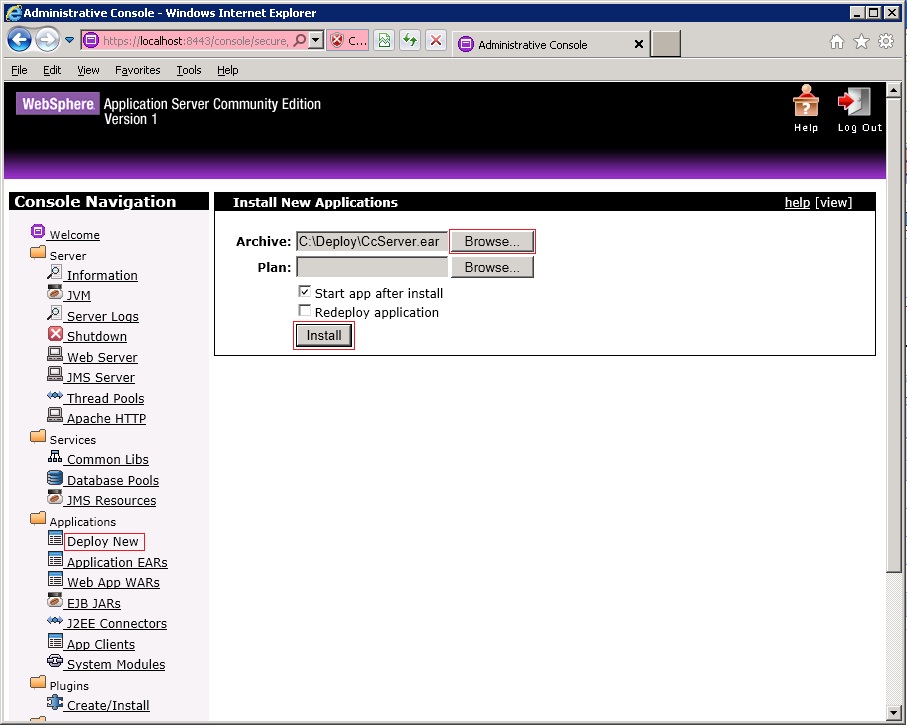The height and width of the screenshot is (725, 907).
Task: Click the Plan file input field
Action: point(372,267)
